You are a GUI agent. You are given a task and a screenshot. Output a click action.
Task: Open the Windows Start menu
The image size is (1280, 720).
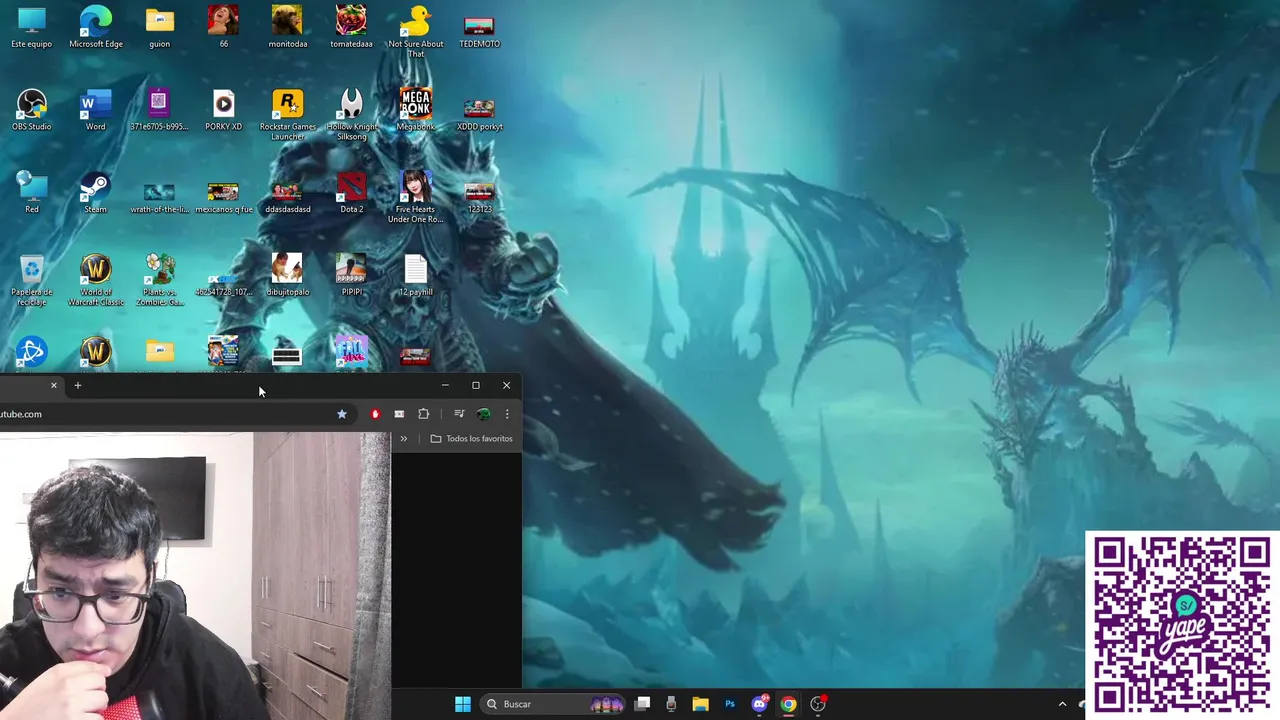(462, 704)
